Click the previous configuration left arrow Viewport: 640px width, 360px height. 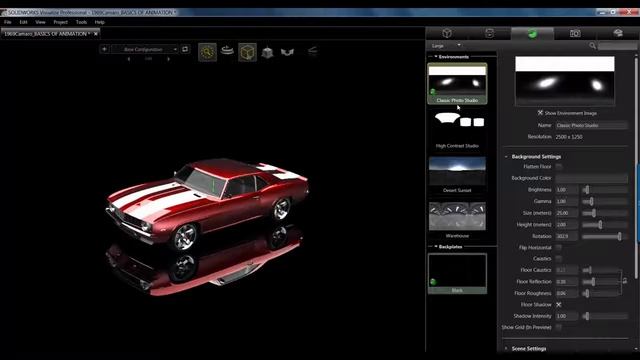click(129, 59)
